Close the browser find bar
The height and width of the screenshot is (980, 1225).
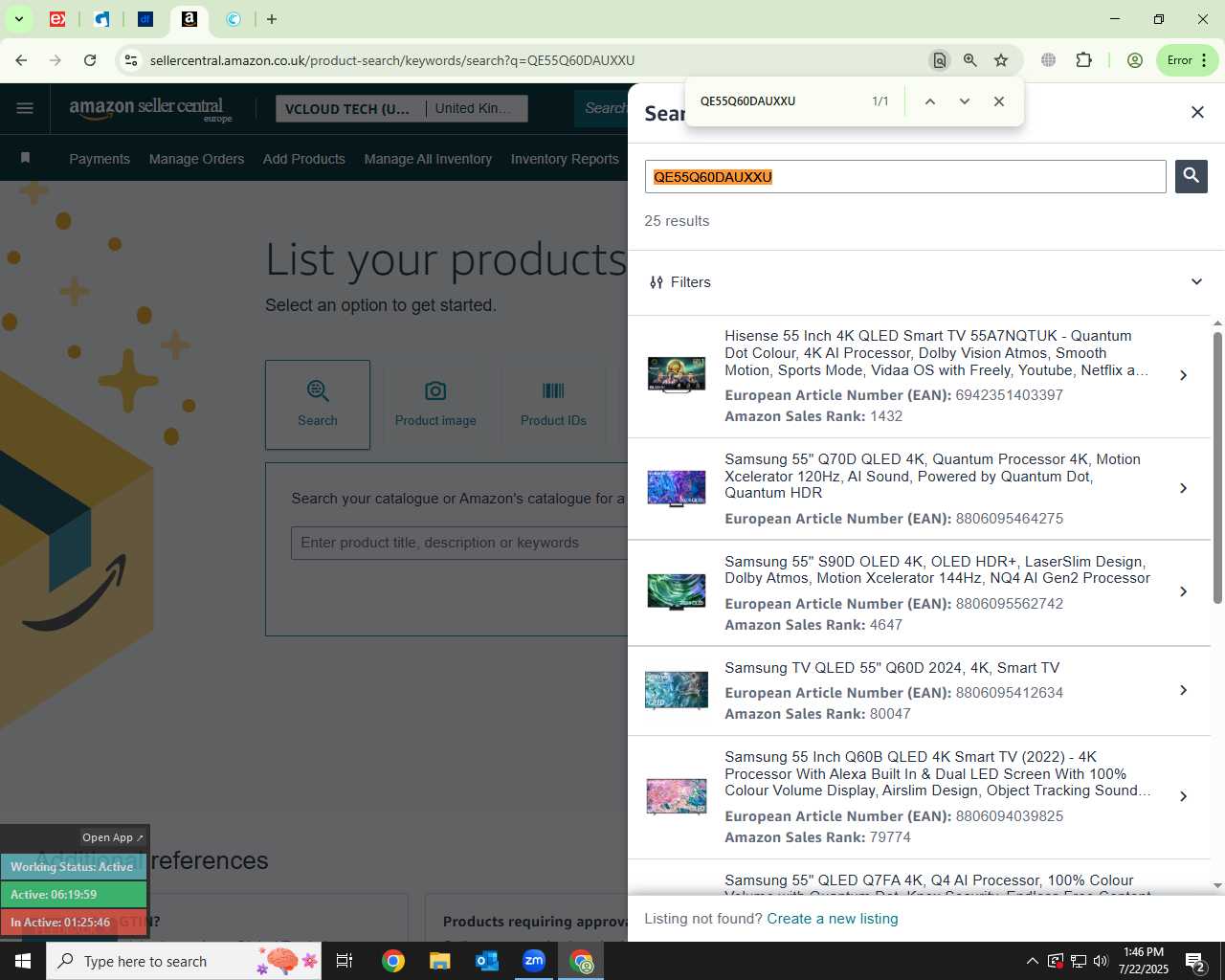[x=999, y=101]
